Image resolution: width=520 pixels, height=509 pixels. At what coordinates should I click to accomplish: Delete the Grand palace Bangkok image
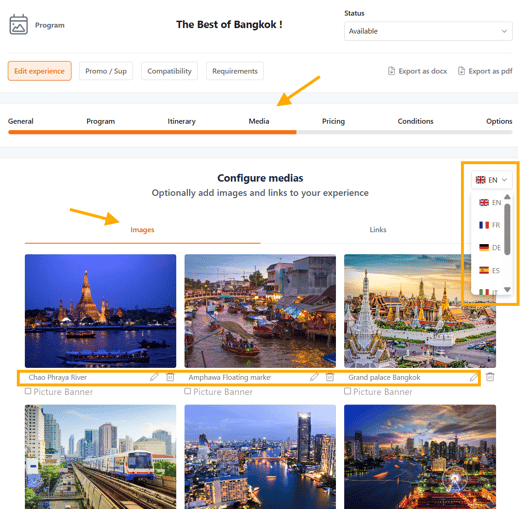coord(490,377)
